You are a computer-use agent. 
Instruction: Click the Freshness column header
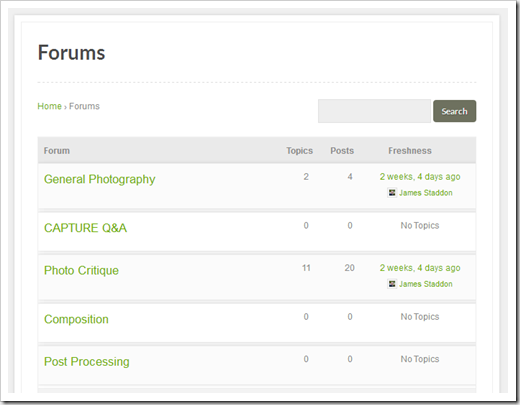410,151
